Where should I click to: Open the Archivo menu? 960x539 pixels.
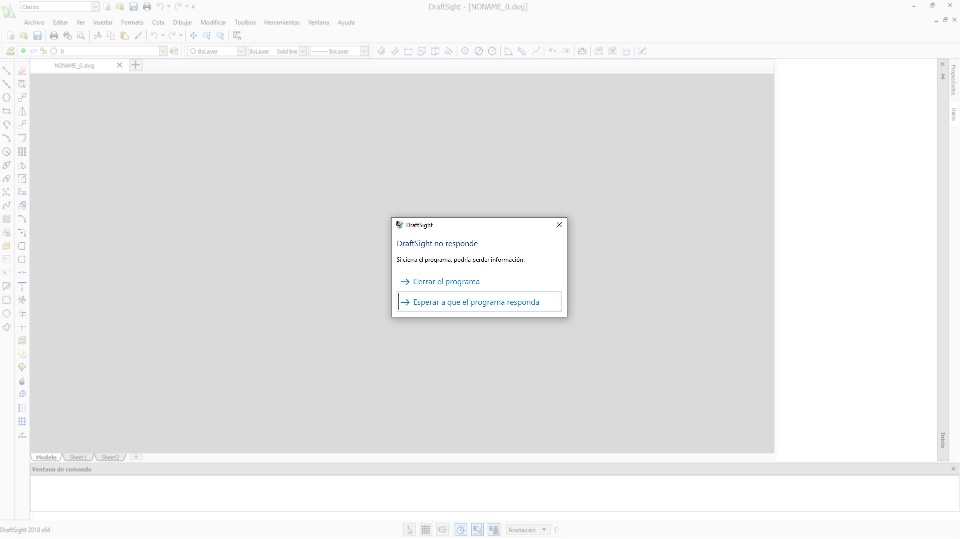coord(34,22)
